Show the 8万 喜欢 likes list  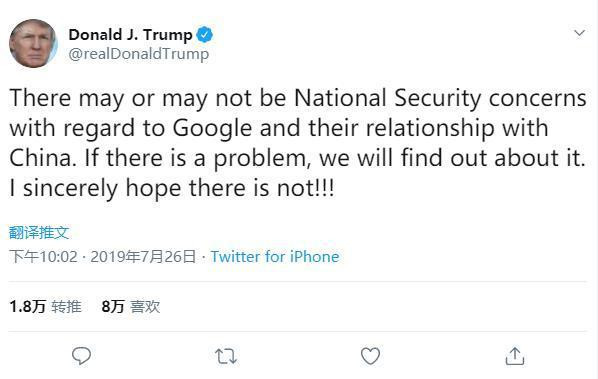pyautogui.click(x=131, y=307)
